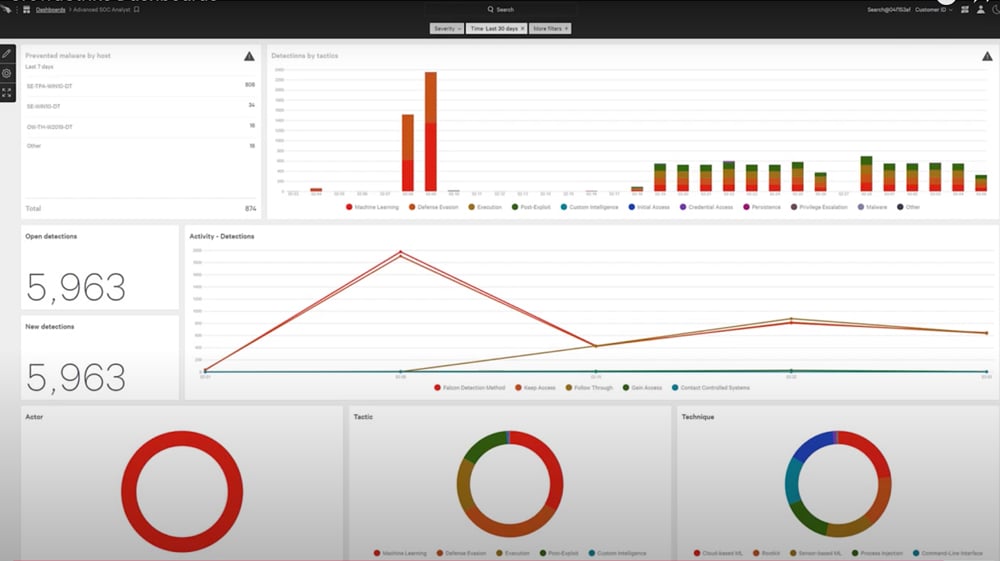Click the fullscreen expand icon in sidebar
The image size is (1000, 561).
(x=7, y=93)
